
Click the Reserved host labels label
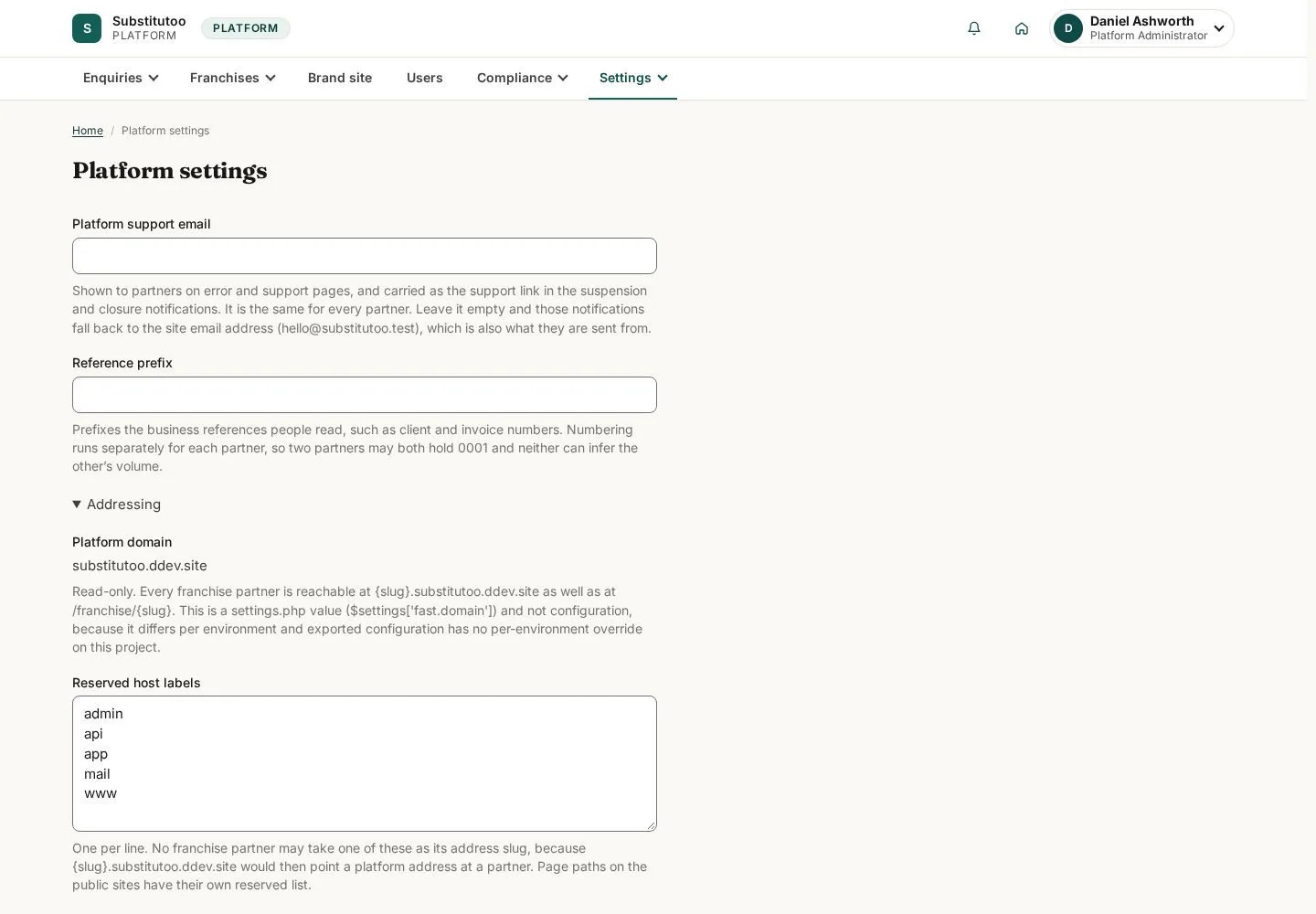point(136,683)
